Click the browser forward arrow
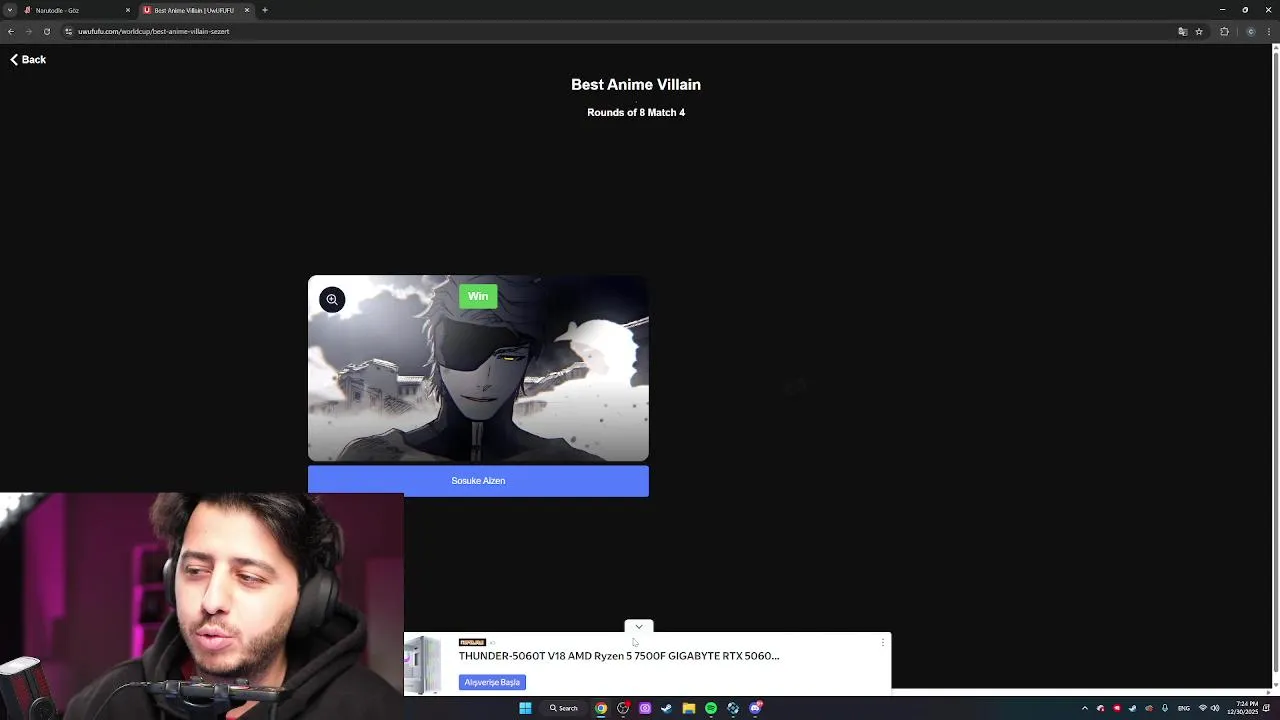The image size is (1280, 720). pyautogui.click(x=28, y=31)
